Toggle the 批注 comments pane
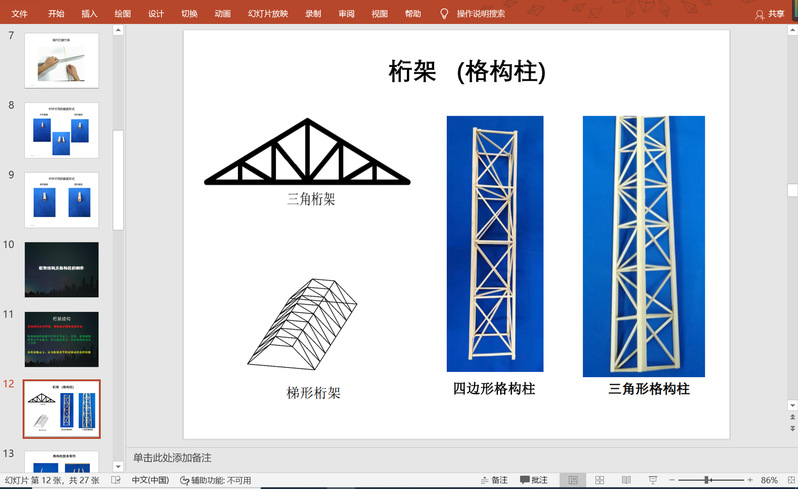798x489 pixels. click(533, 480)
